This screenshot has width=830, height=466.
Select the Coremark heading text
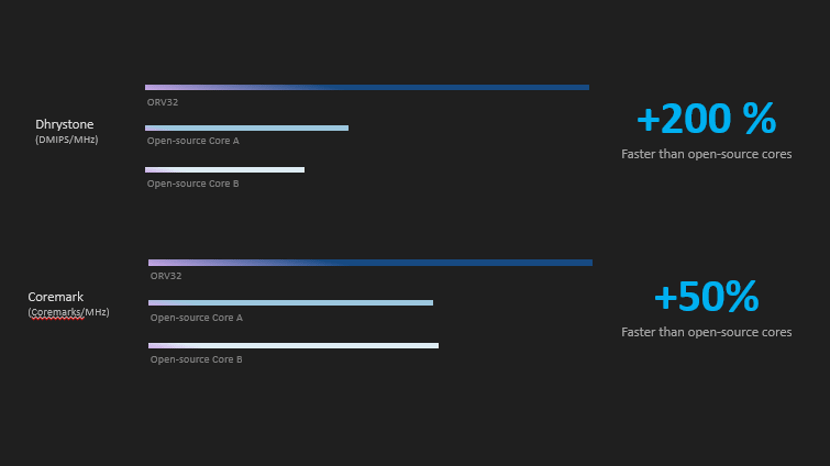[56, 297]
